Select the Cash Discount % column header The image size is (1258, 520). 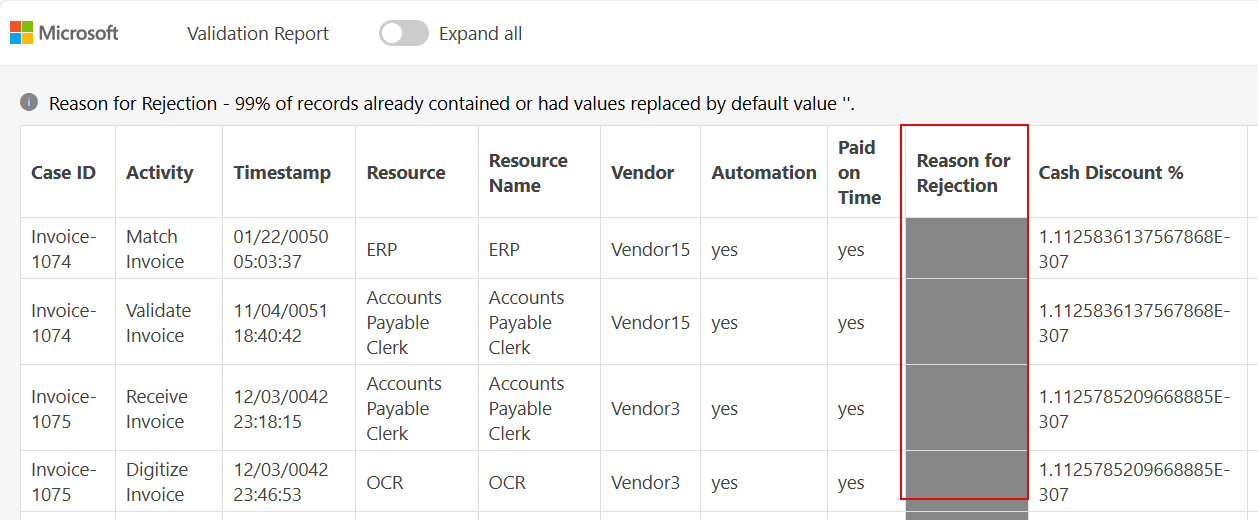coord(1110,173)
